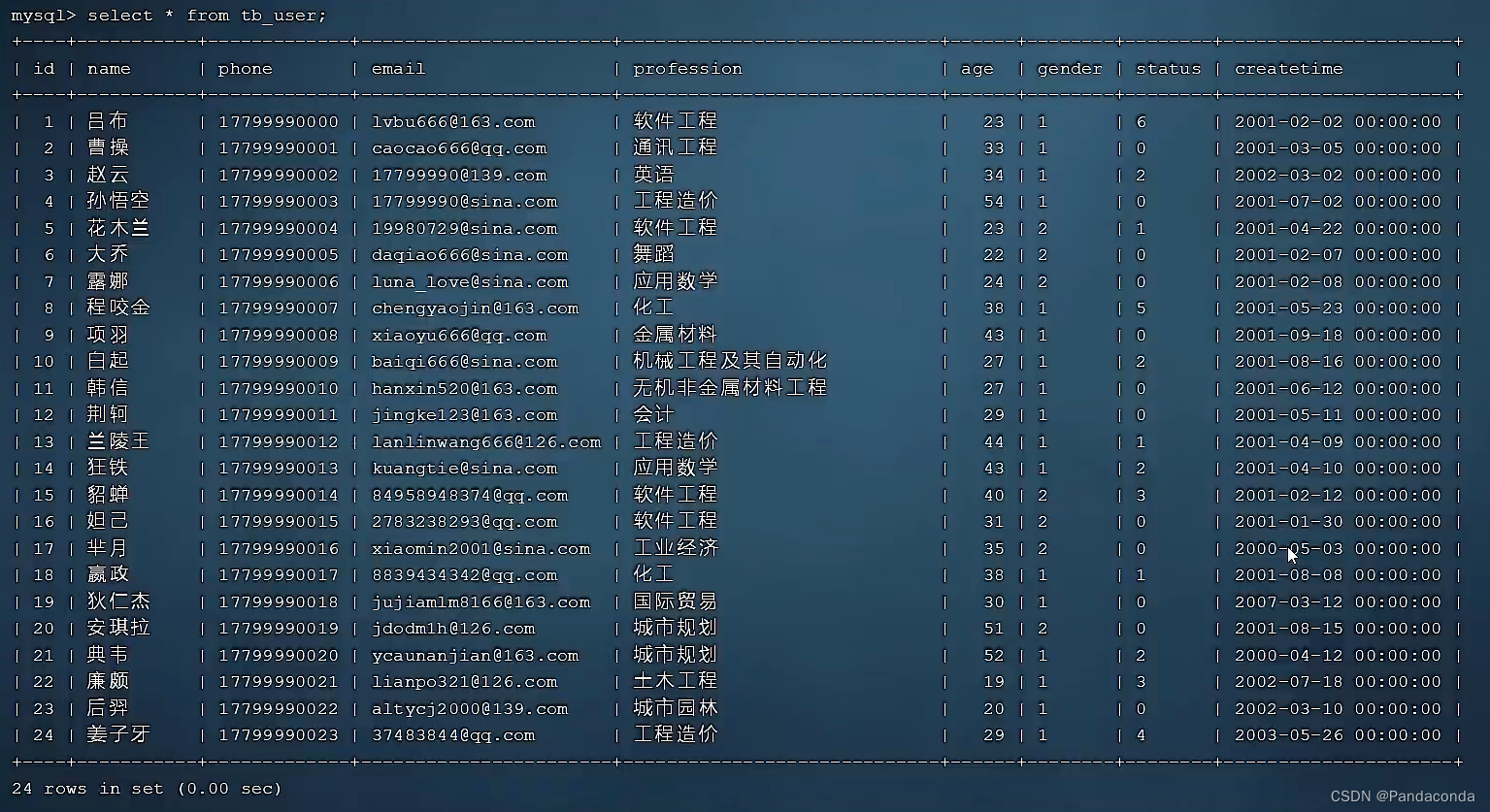Click the phone column header
The height and width of the screenshot is (812, 1490).
point(245,68)
